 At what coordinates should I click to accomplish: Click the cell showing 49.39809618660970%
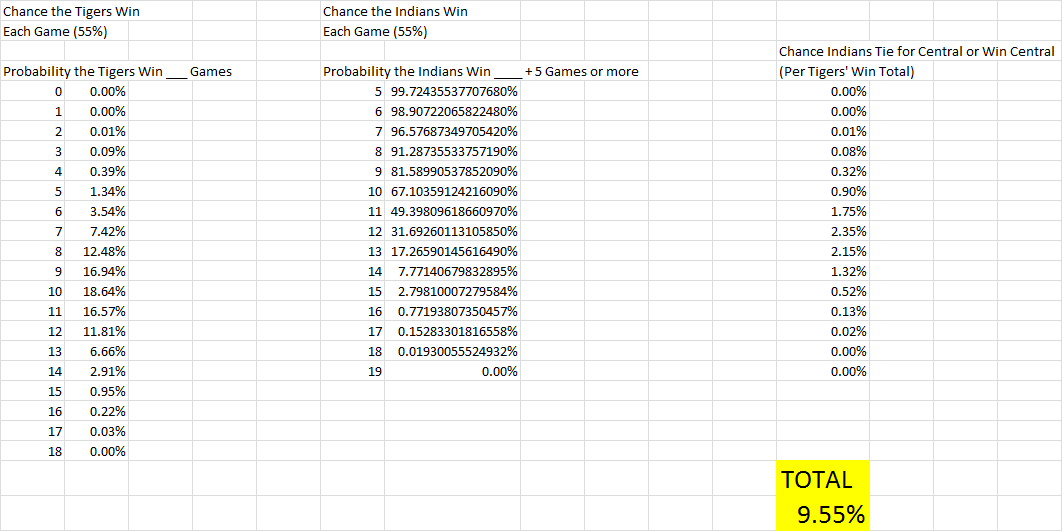(x=453, y=211)
